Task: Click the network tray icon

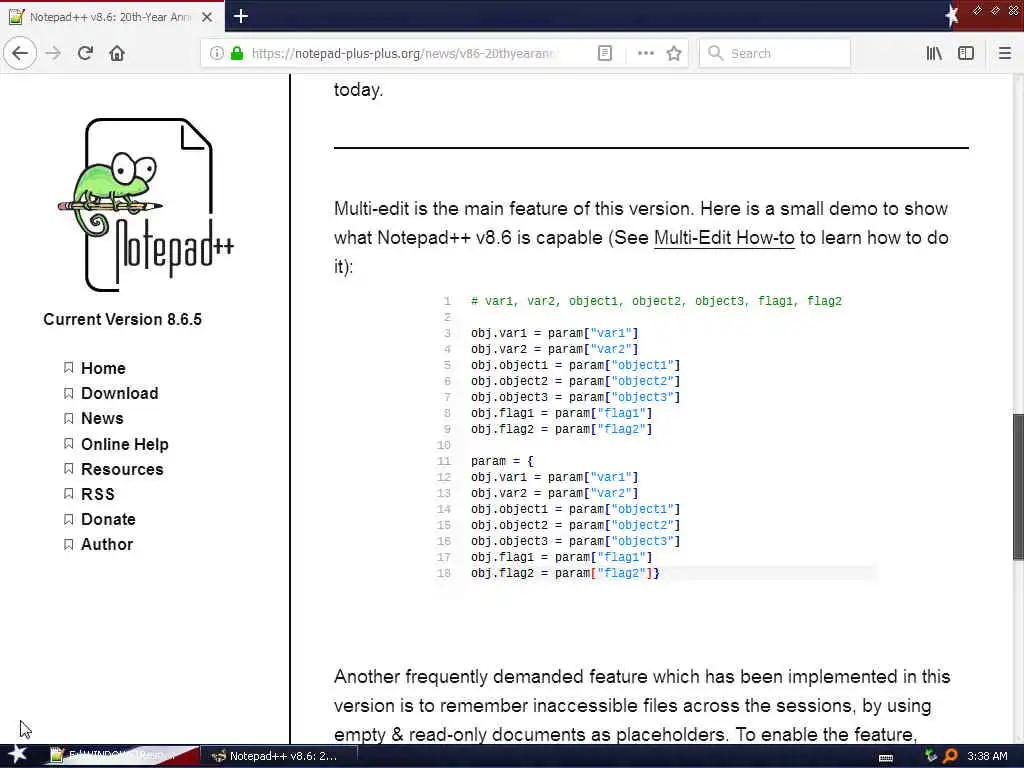Action: [x=931, y=756]
